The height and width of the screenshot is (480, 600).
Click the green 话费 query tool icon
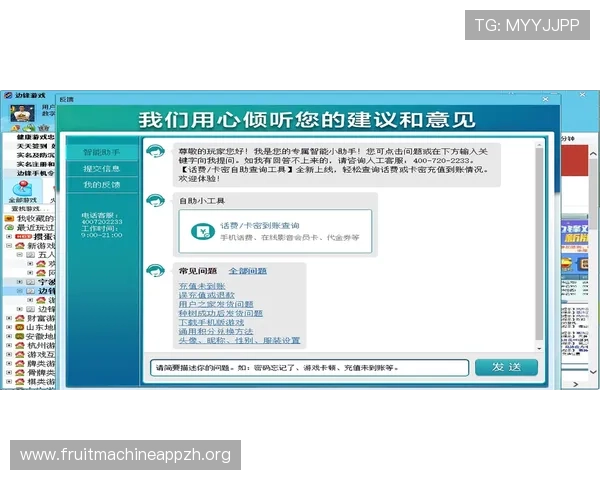point(202,232)
